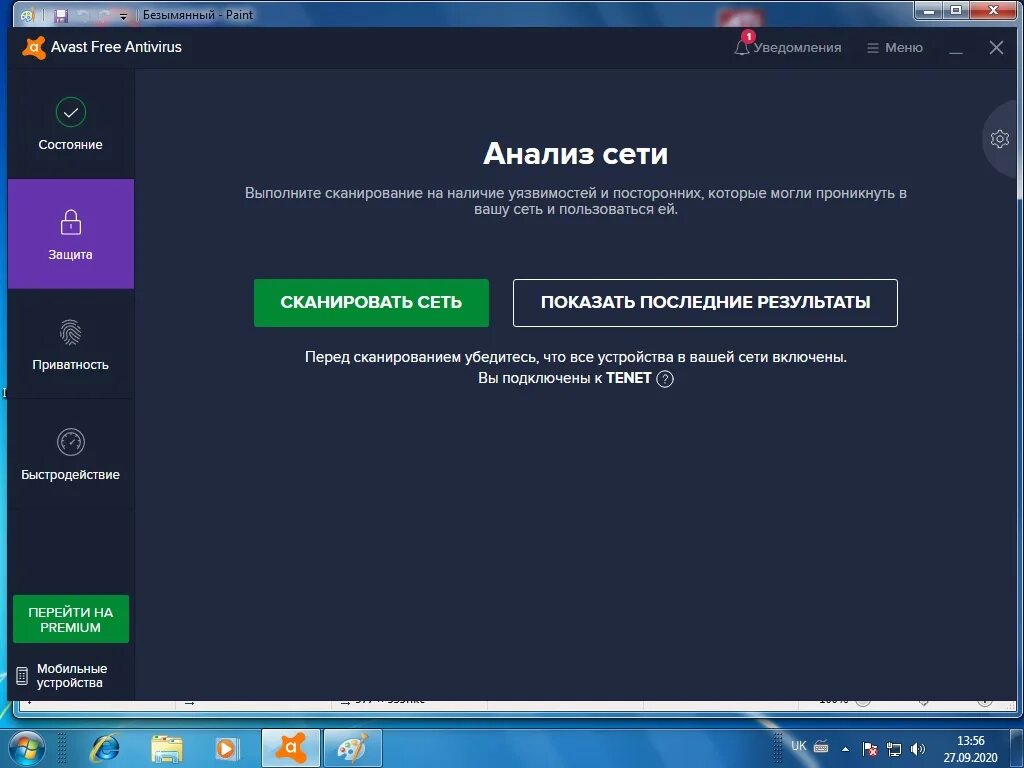The height and width of the screenshot is (768, 1024).
Task: Open the settings gear icon
Action: tap(999, 139)
